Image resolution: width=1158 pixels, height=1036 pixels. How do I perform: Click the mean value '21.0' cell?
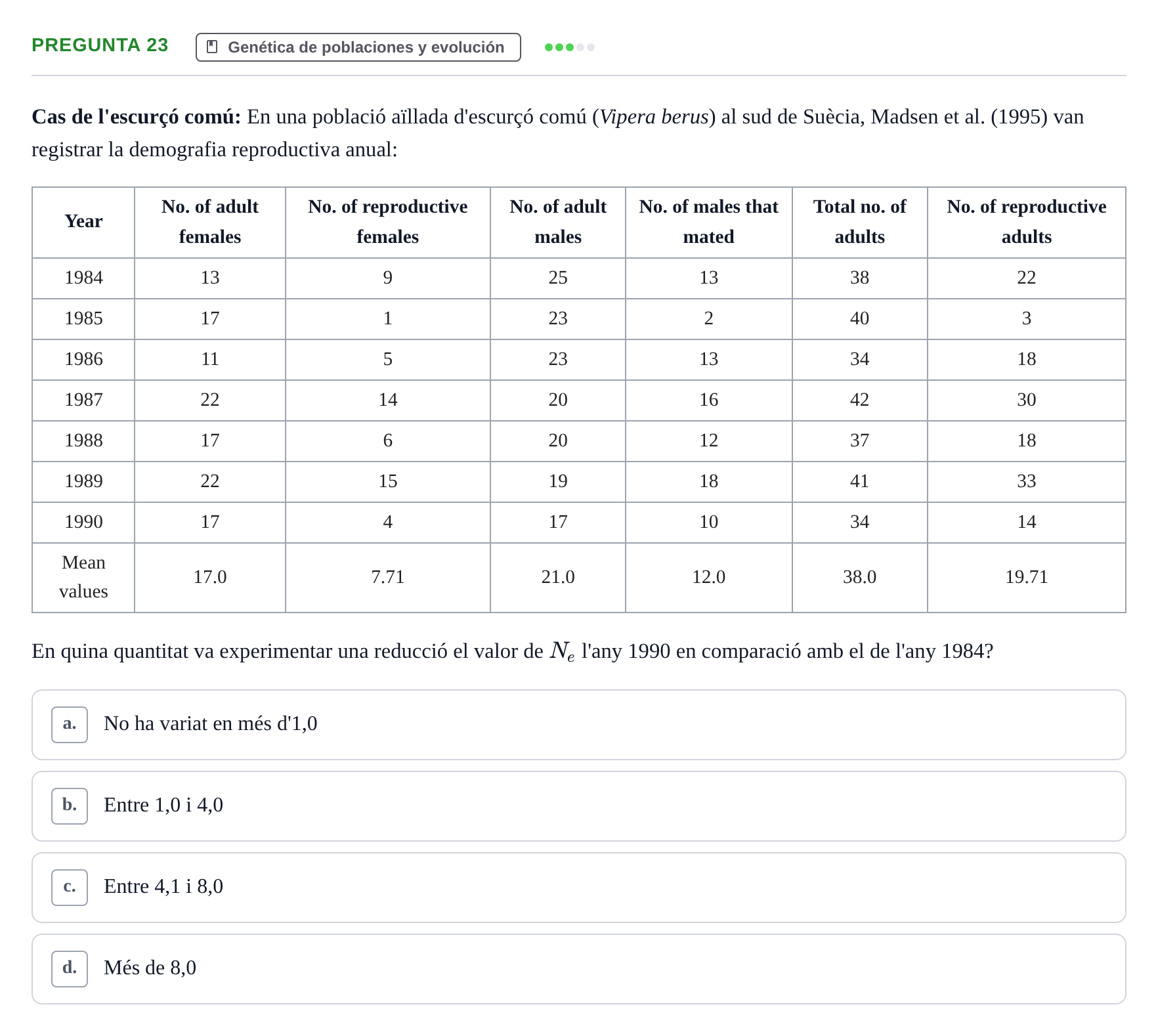[x=558, y=577]
